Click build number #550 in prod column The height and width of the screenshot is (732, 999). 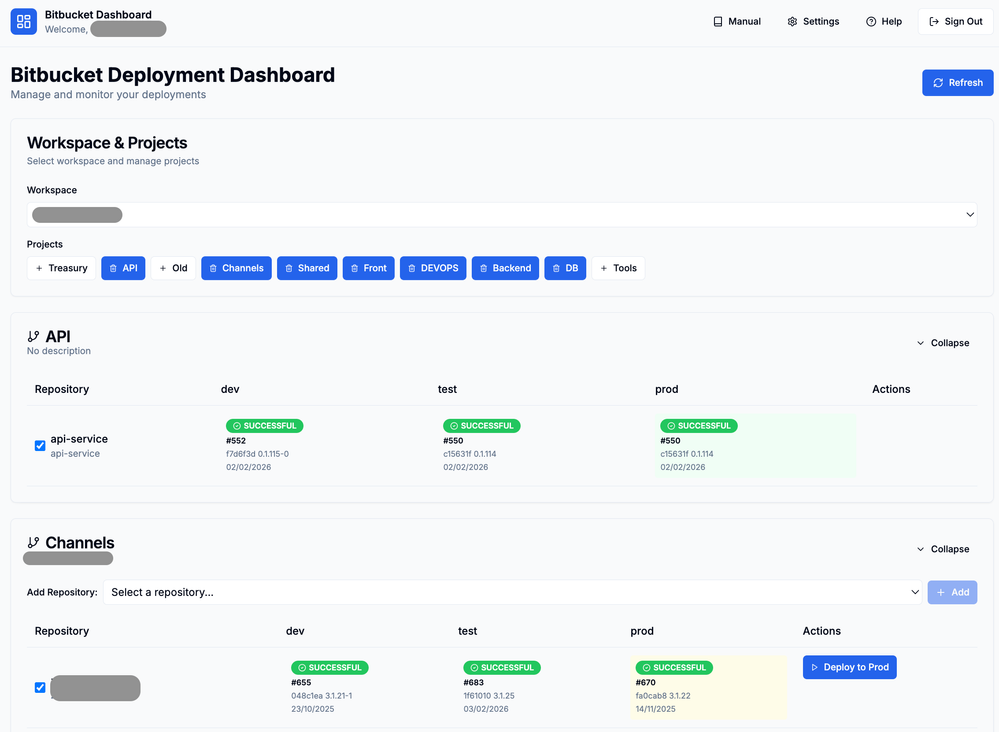[x=670, y=441]
